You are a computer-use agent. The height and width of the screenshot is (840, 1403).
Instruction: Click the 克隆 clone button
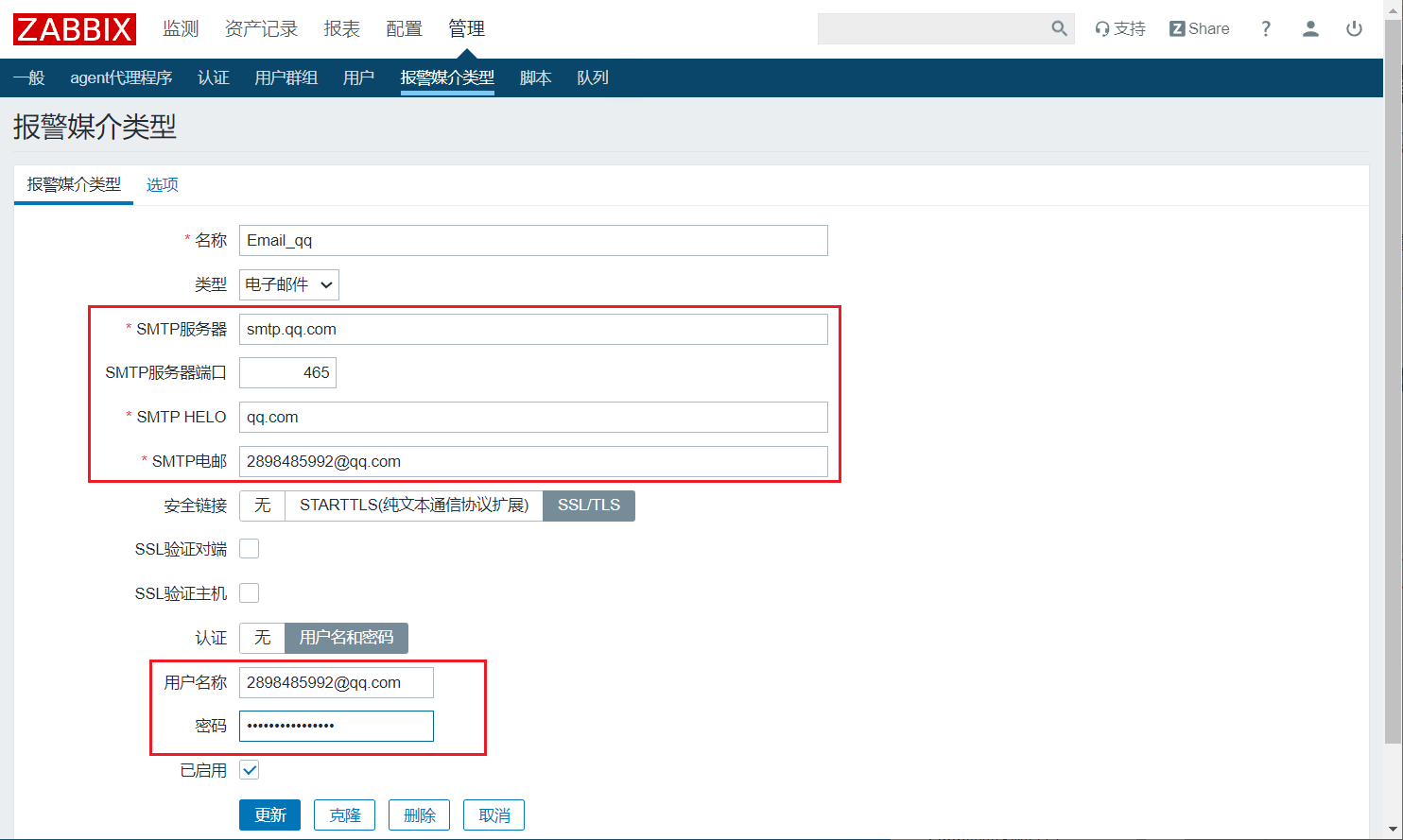click(344, 815)
